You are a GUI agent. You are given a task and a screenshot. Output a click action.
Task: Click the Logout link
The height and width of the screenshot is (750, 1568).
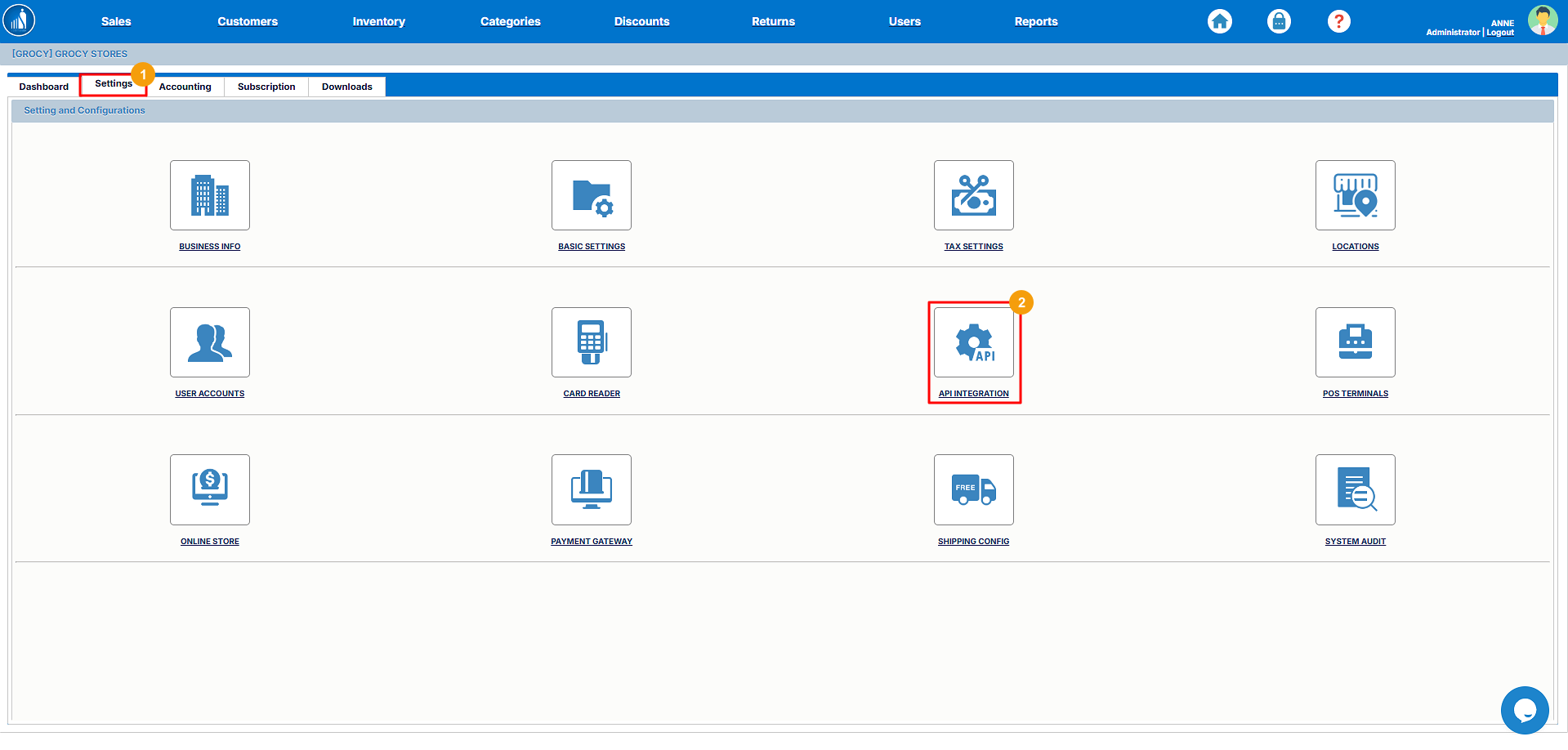pyautogui.click(x=1500, y=33)
